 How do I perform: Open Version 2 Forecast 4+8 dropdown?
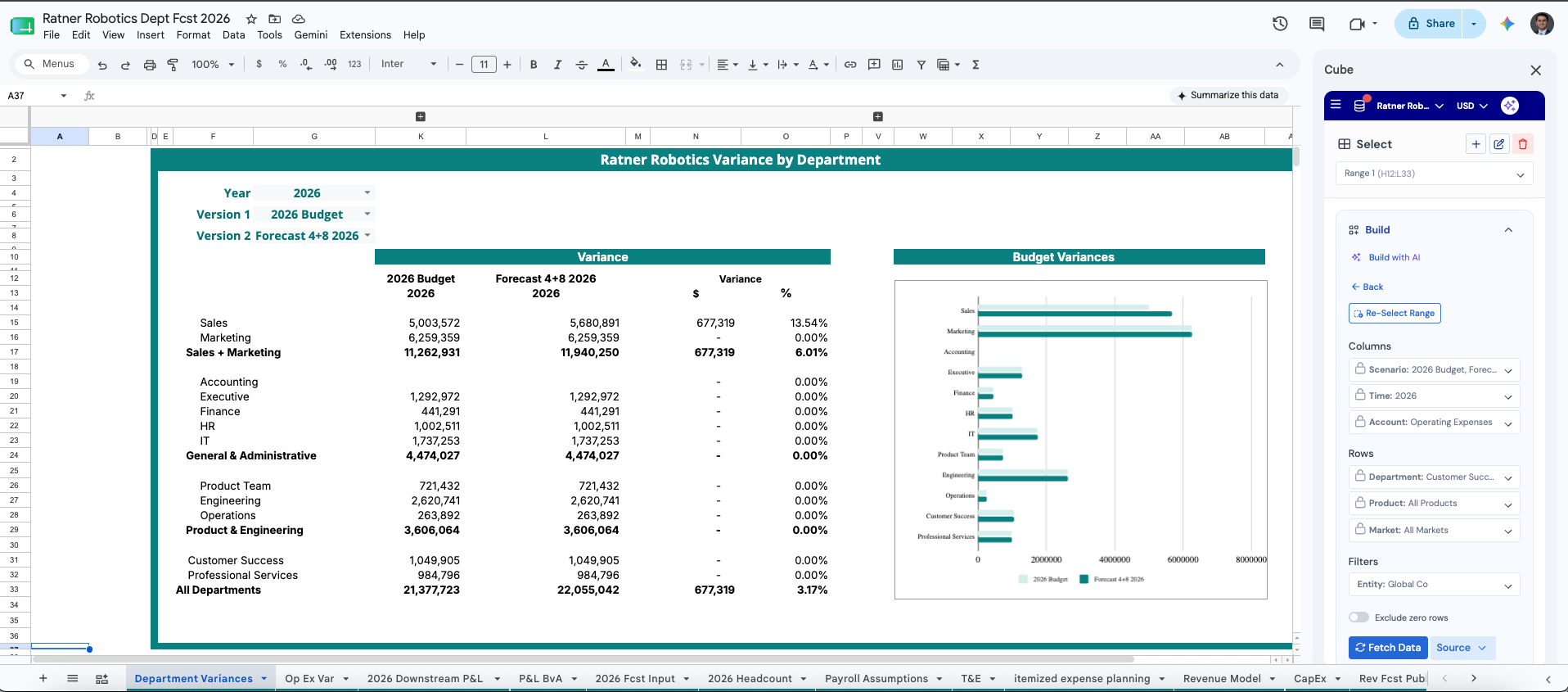(367, 236)
